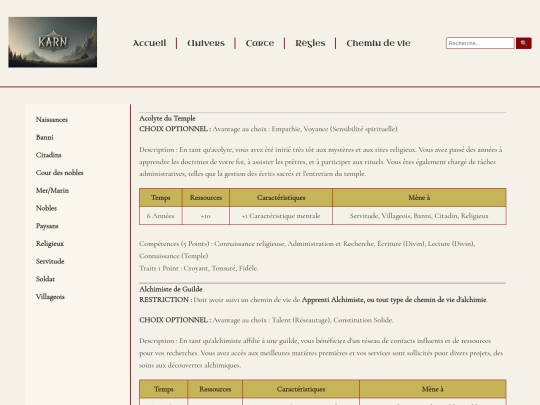Click the red search magnifier button
The height and width of the screenshot is (405, 540).
523,43
